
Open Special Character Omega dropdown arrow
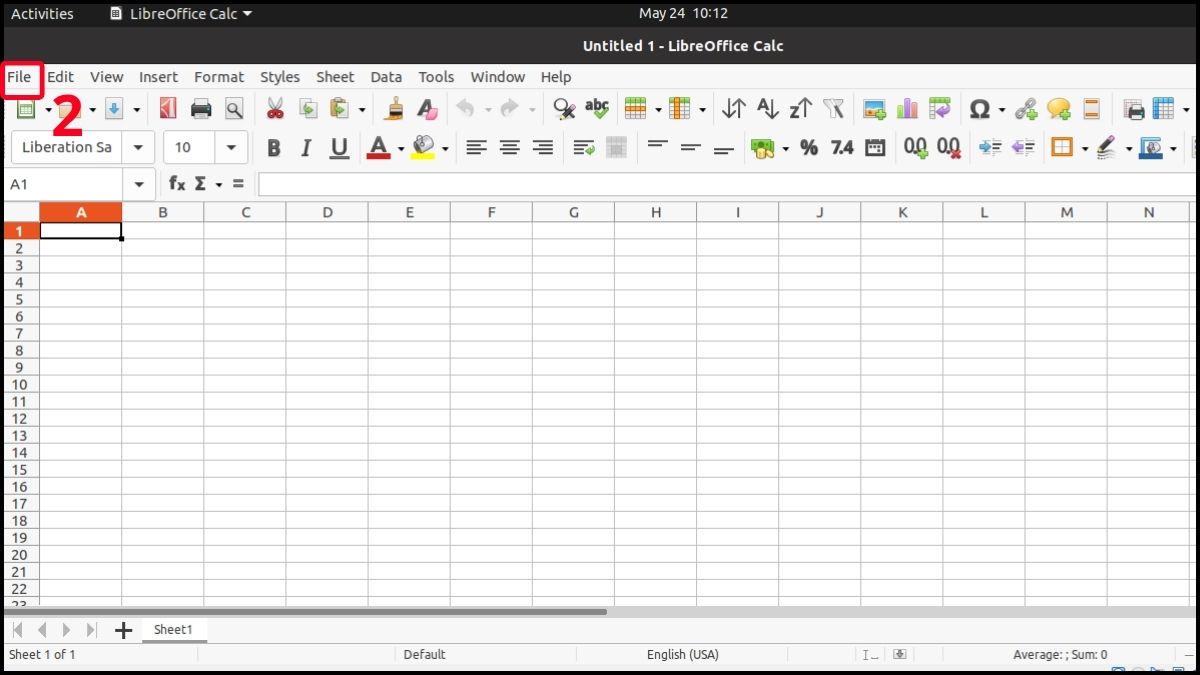point(1001,109)
